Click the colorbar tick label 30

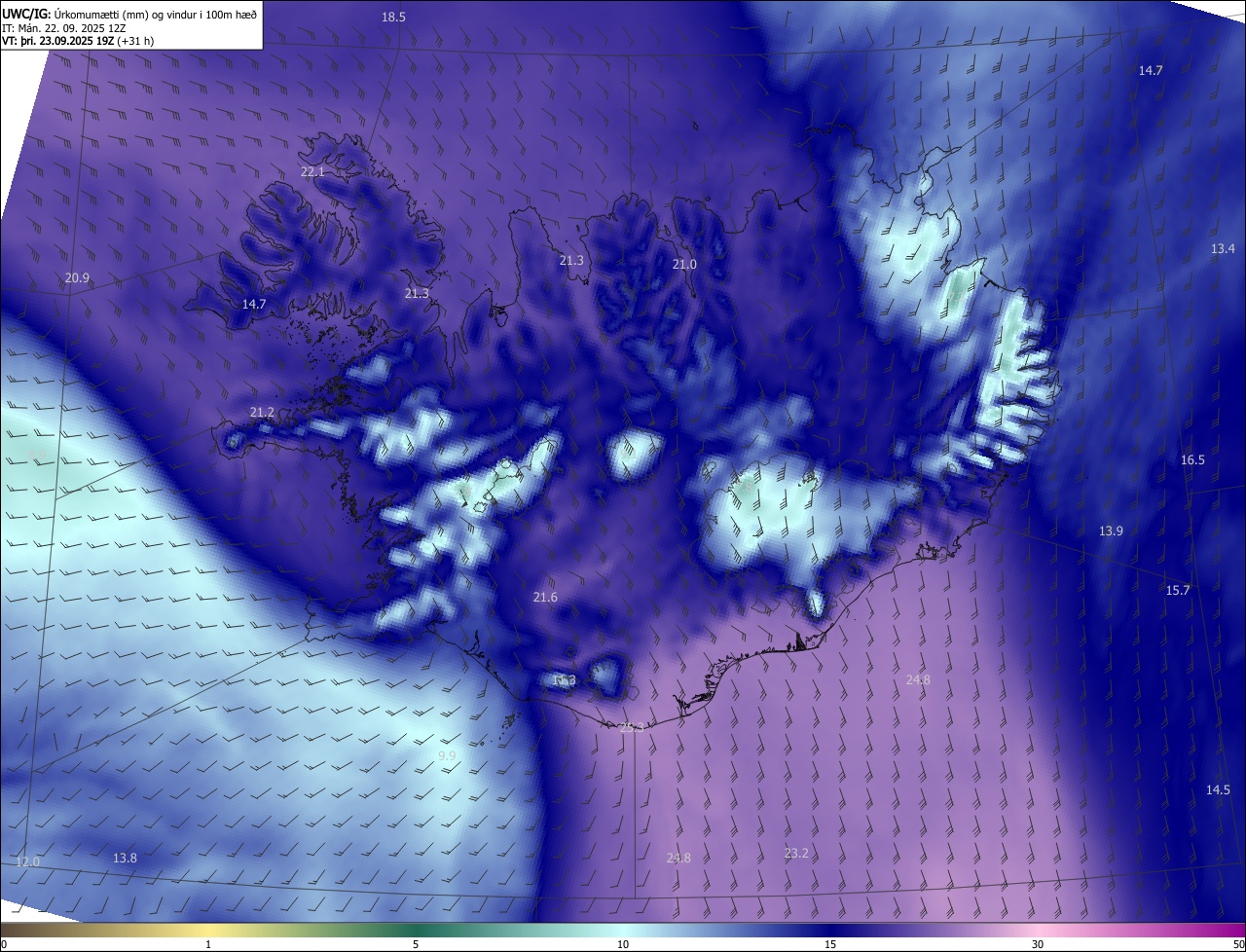coord(1038,945)
